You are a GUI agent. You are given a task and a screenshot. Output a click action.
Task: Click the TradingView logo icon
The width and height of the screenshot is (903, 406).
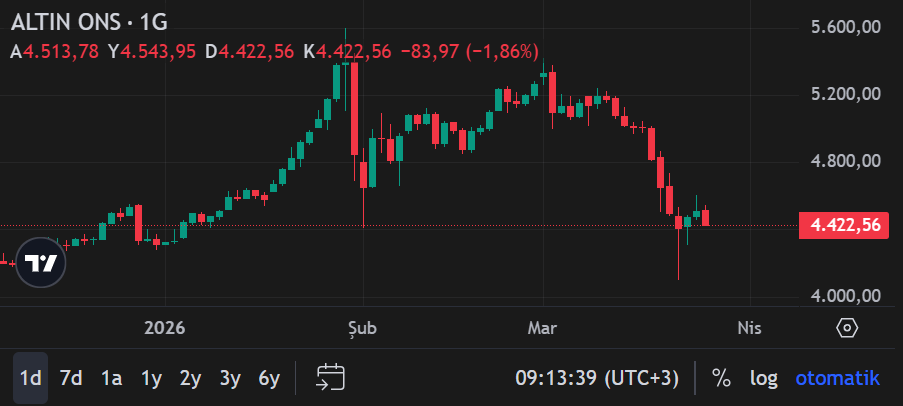pos(42,263)
